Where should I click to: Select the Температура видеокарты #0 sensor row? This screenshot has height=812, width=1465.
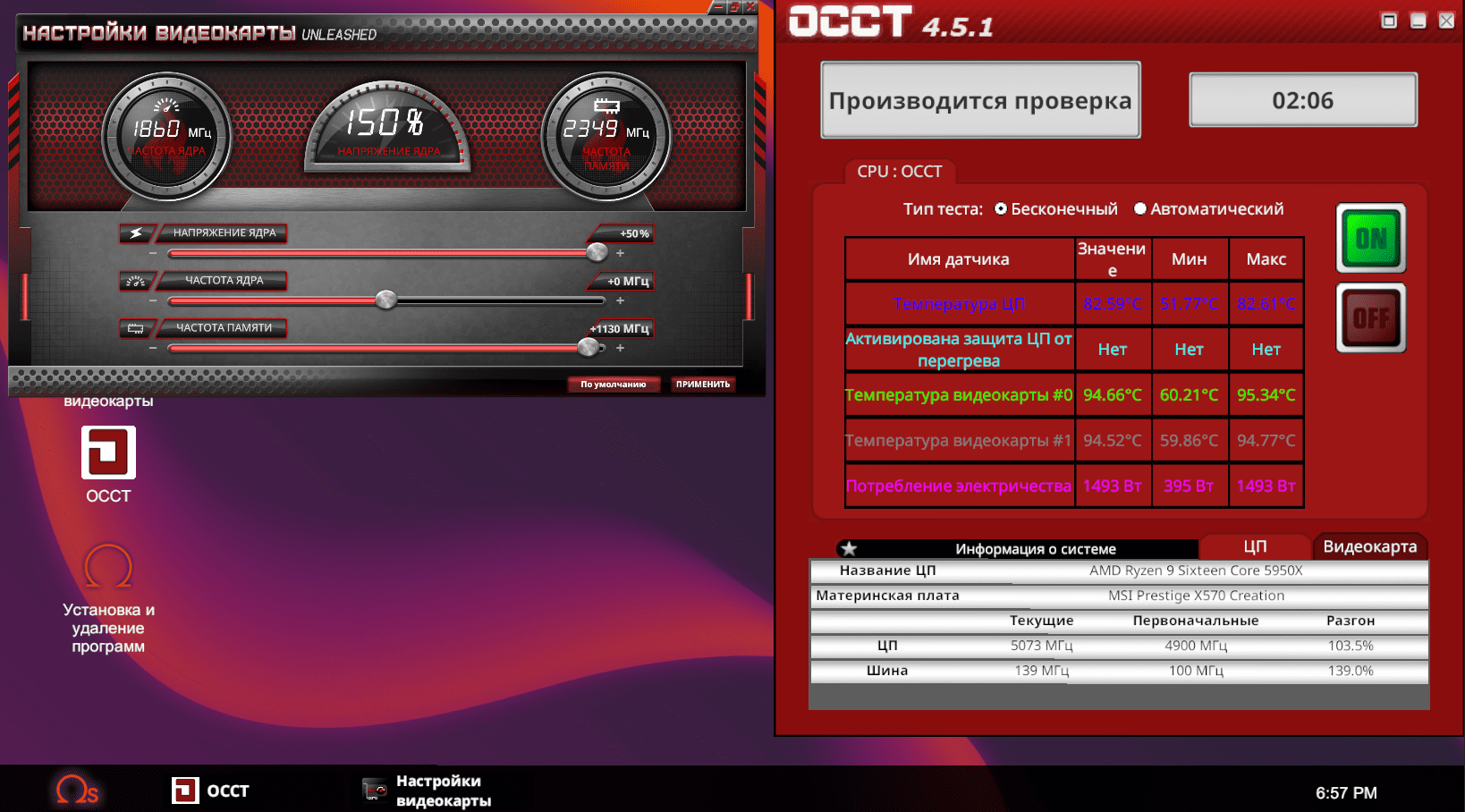coord(1074,394)
